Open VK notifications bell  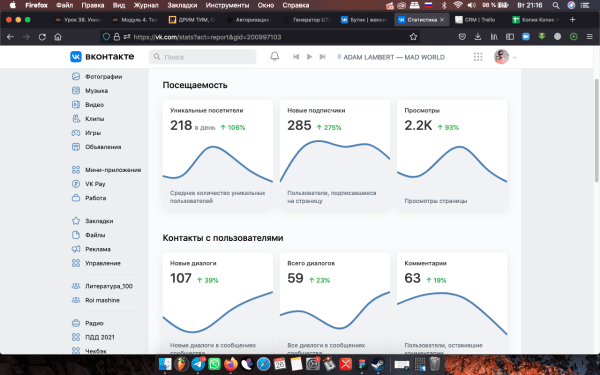pyautogui.click(x=274, y=57)
